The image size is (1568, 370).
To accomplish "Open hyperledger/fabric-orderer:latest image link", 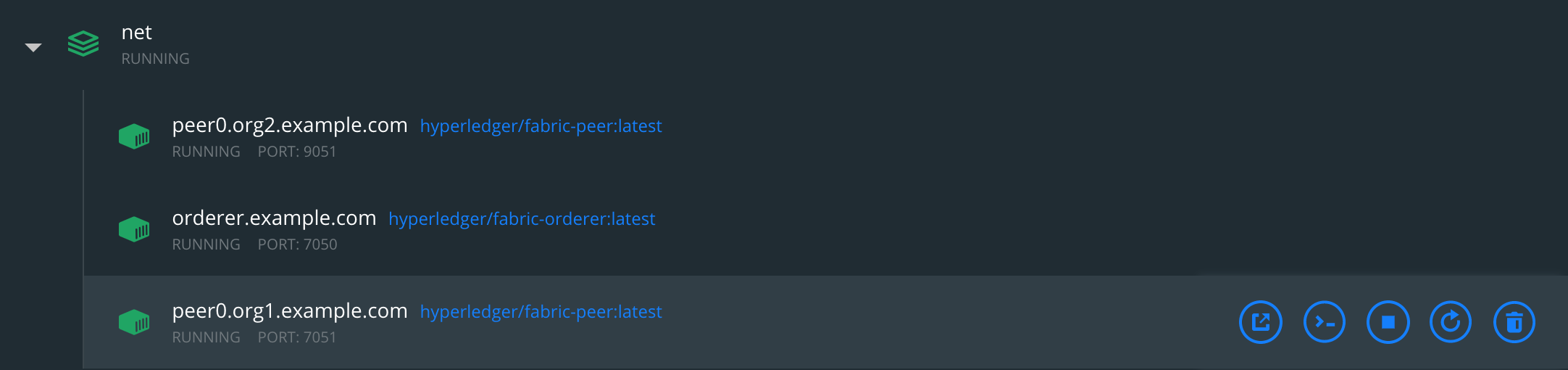I will click(522, 219).
